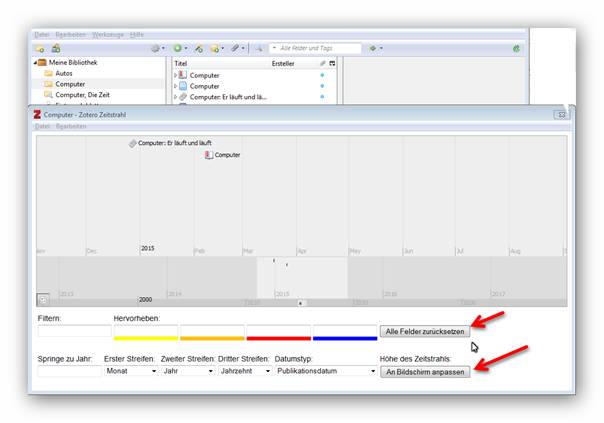Click the orange Hervorheben highlight field

click(212, 332)
